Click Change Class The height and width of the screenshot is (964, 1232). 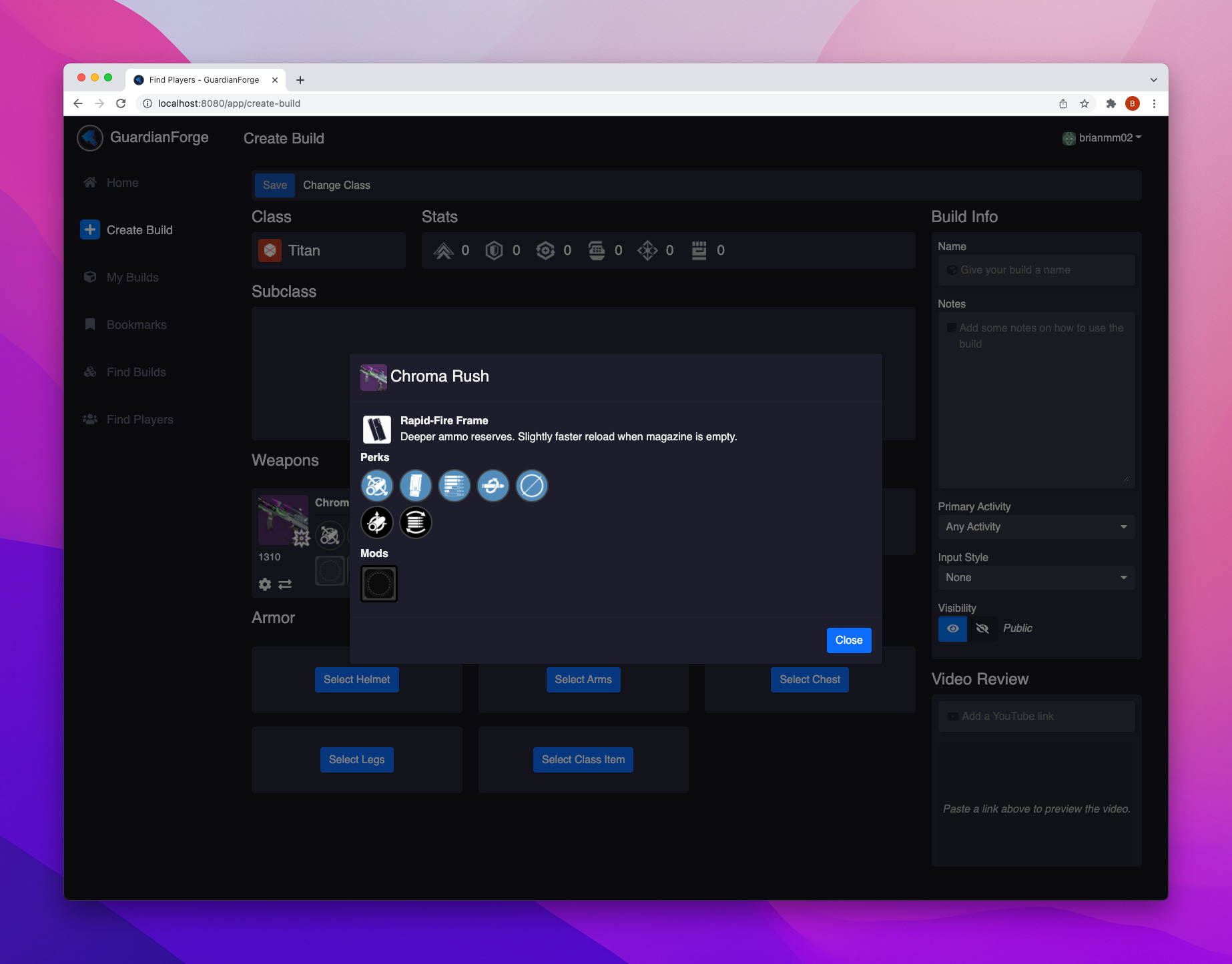click(x=336, y=185)
